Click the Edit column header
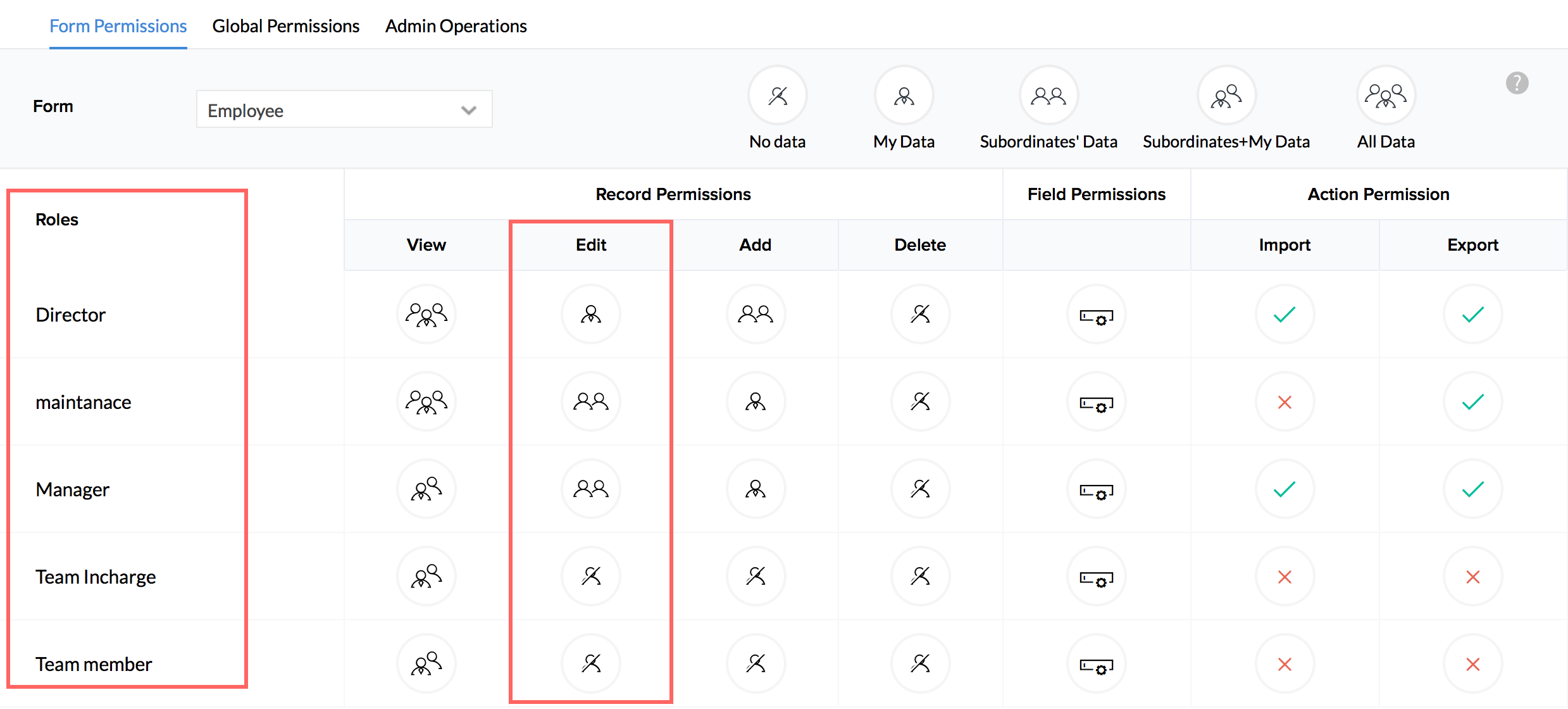Viewport: 1568px width, 709px height. (x=591, y=245)
